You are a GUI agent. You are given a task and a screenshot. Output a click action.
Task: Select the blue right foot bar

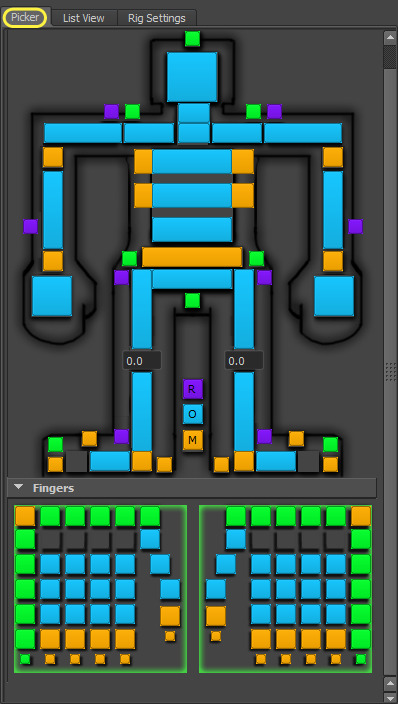pos(276,462)
